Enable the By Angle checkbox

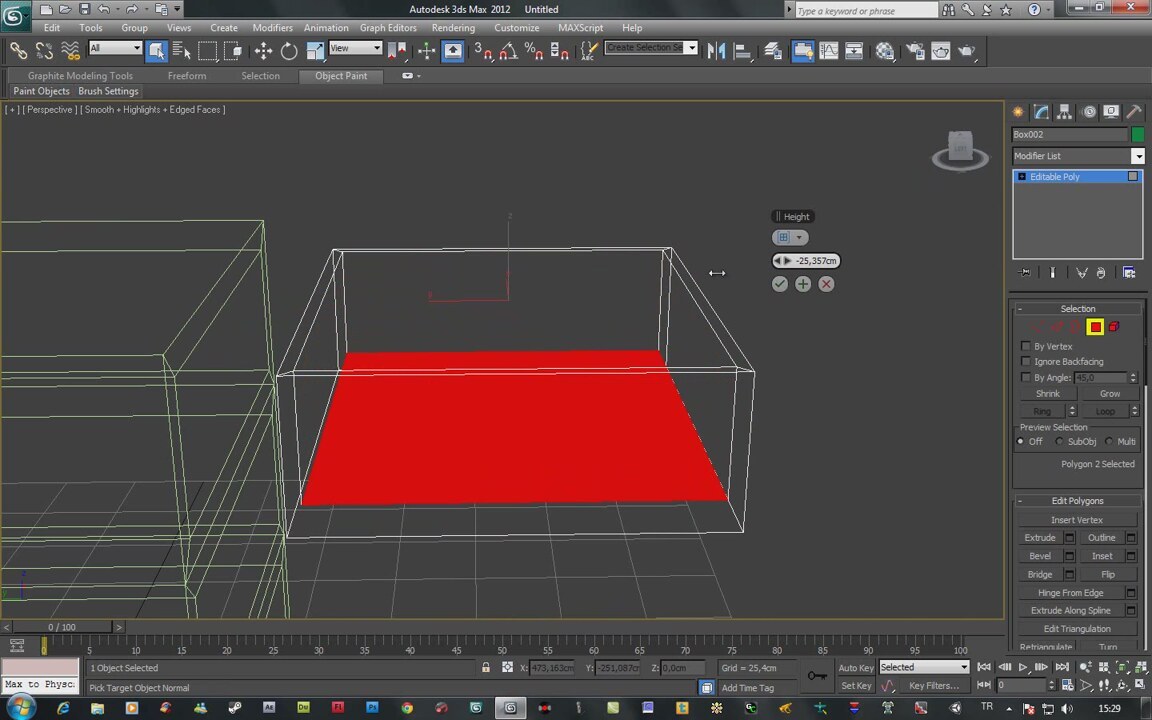coord(1026,378)
